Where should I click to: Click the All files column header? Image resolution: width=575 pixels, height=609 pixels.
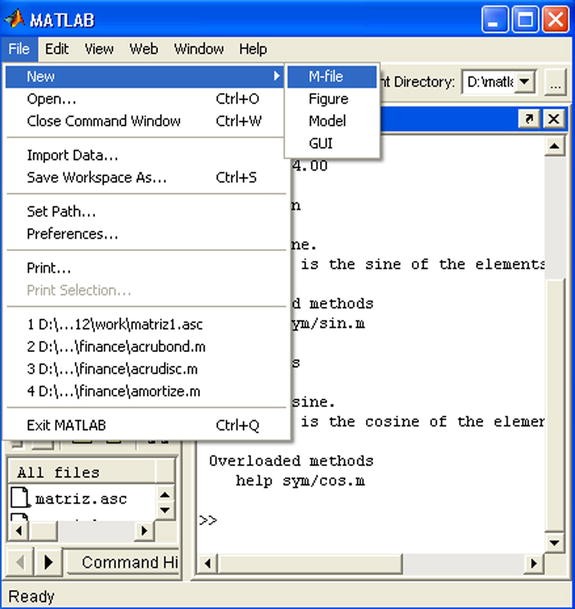tap(82, 472)
